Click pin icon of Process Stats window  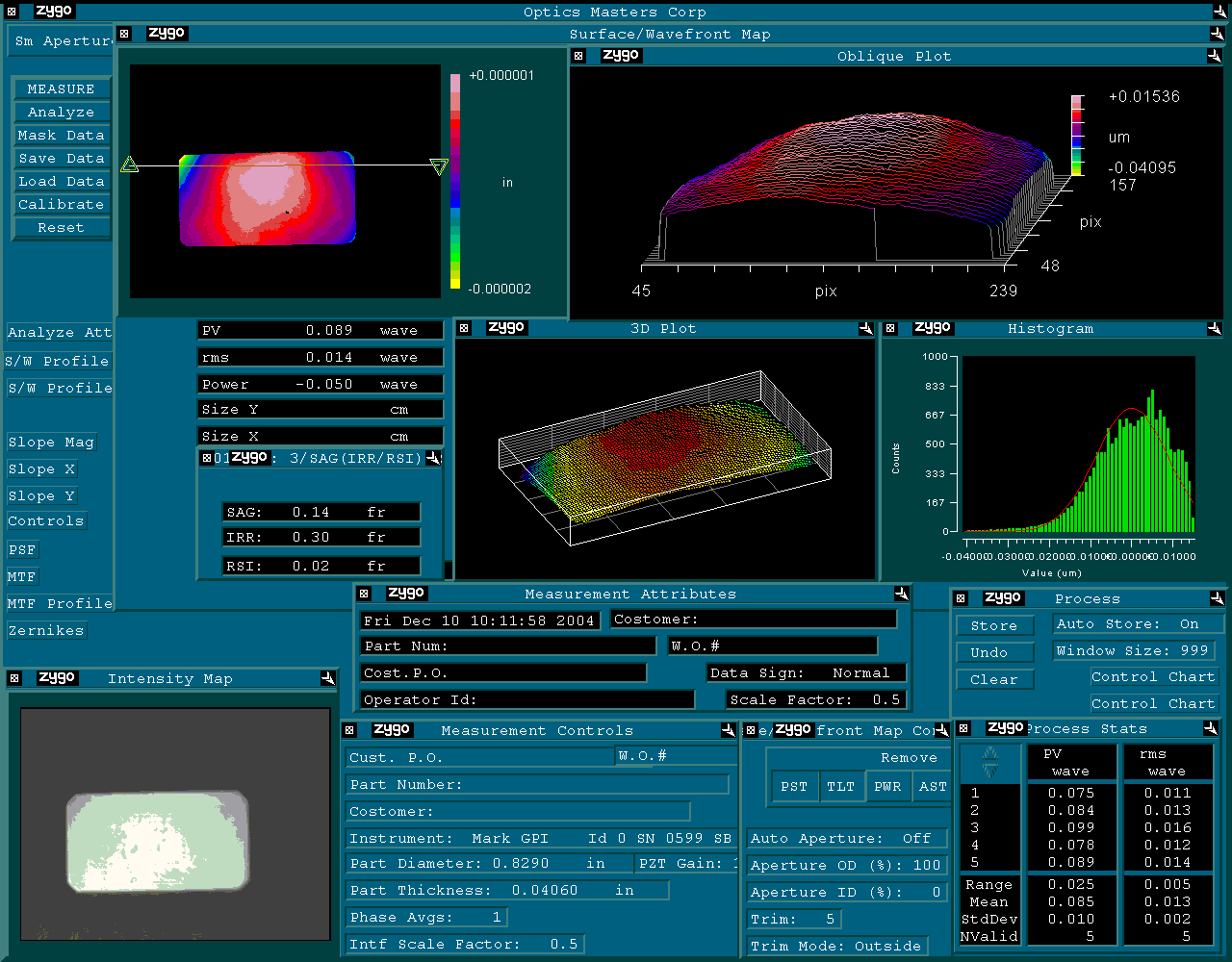tap(1211, 728)
